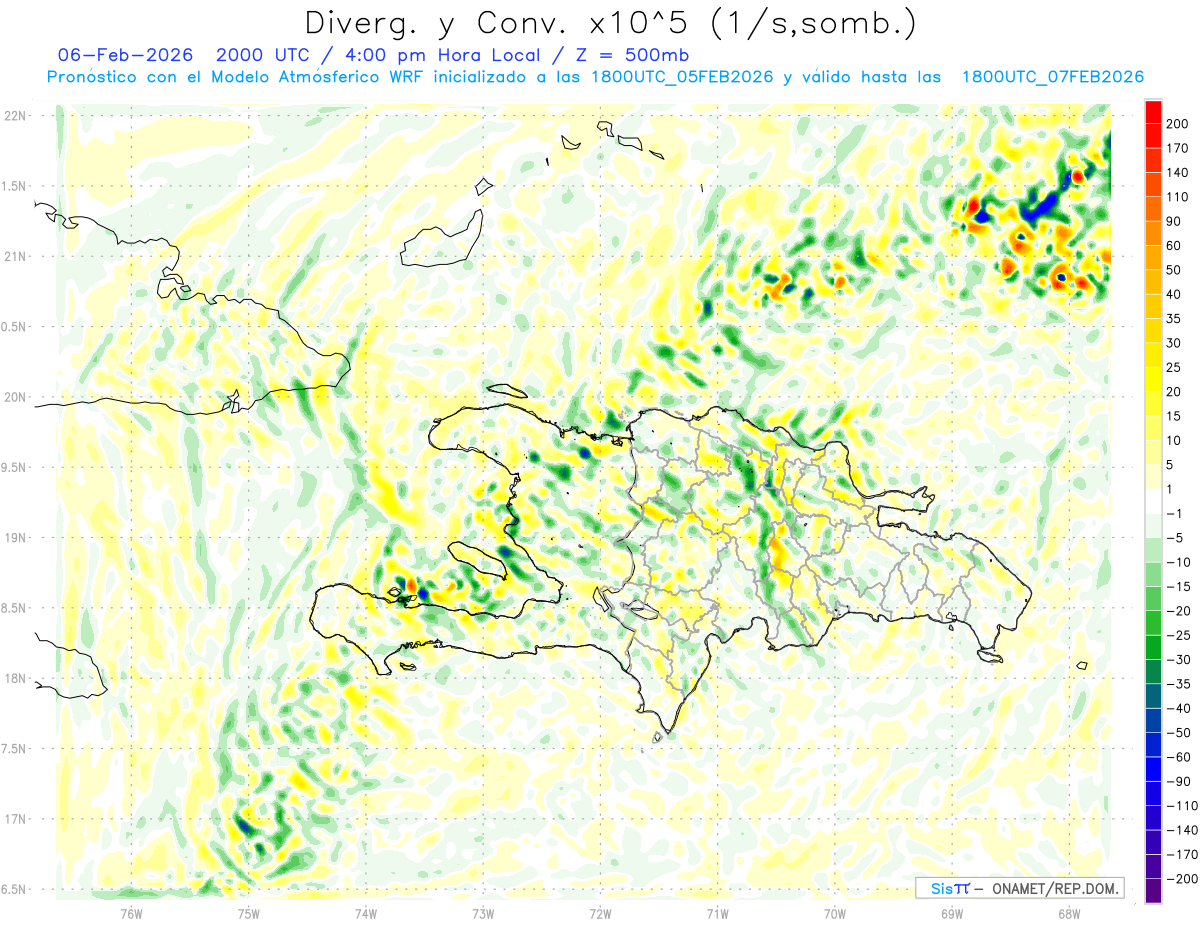Click the '71W' longitude label
This screenshot has height=927, width=1200.
point(717,912)
